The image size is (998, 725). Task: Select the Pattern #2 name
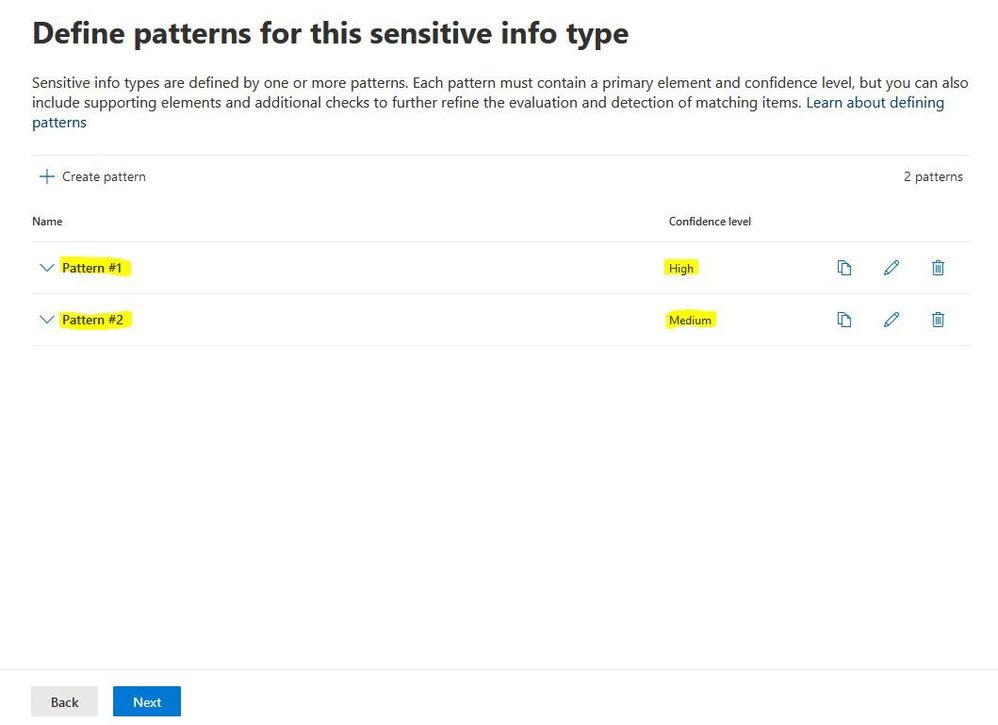[x=92, y=320]
